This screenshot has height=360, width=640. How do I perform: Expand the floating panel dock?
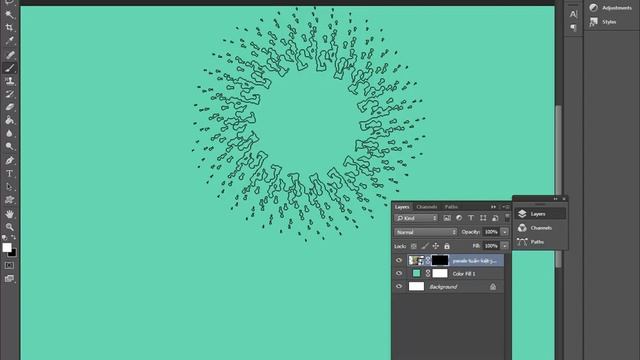pyautogui.click(x=556, y=199)
